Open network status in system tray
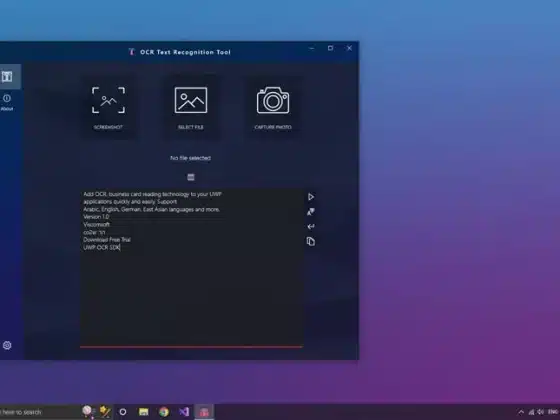The width and height of the screenshot is (560, 420). pyautogui.click(x=531, y=412)
